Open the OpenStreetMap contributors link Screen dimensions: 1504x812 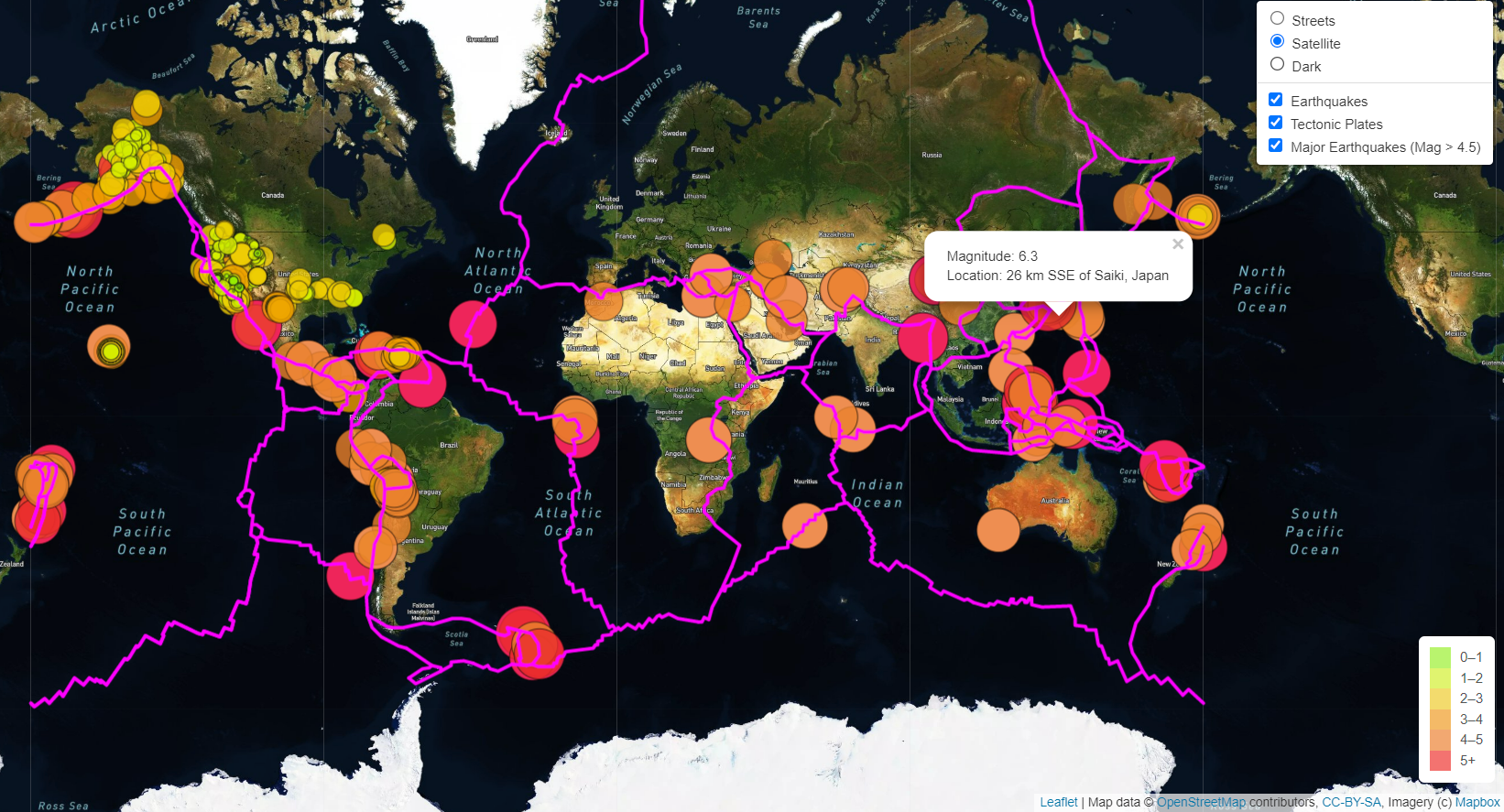pyautogui.click(x=1201, y=802)
